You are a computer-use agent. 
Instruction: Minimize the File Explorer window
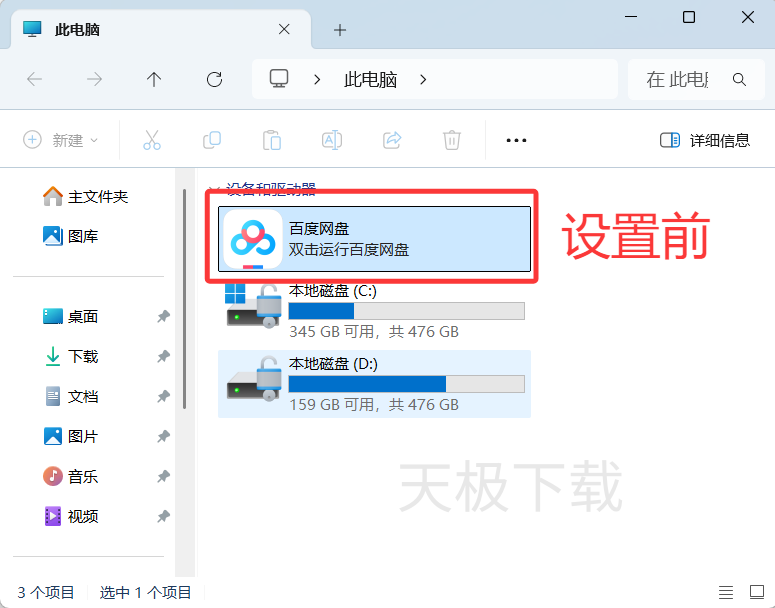click(x=631, y=17)
